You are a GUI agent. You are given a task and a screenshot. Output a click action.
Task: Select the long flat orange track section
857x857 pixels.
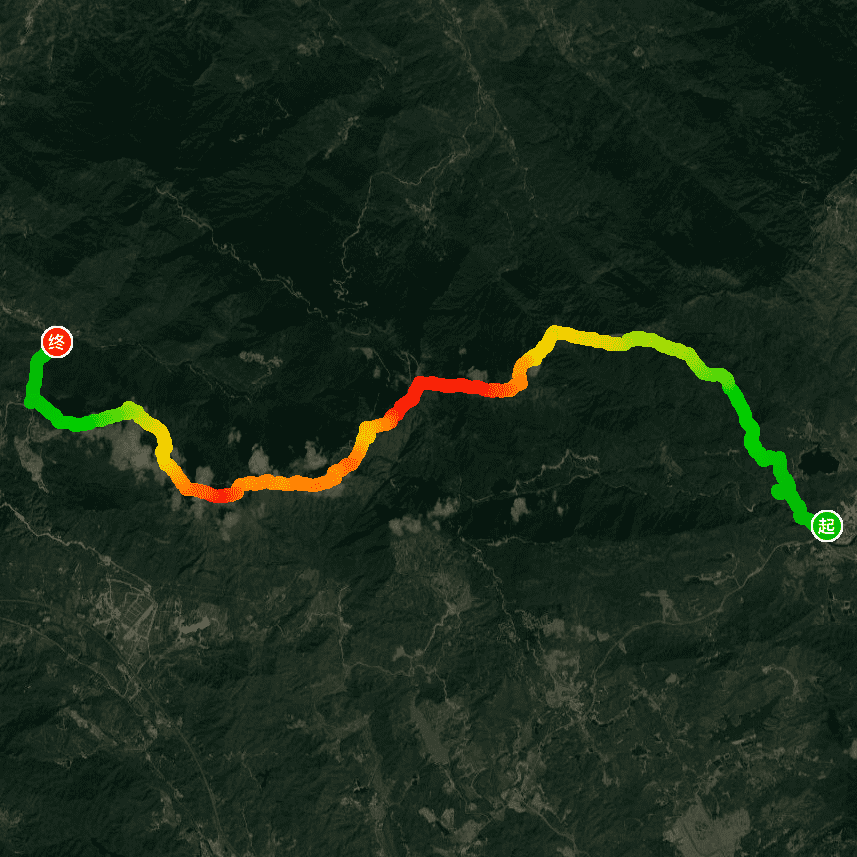click(284, 483)
